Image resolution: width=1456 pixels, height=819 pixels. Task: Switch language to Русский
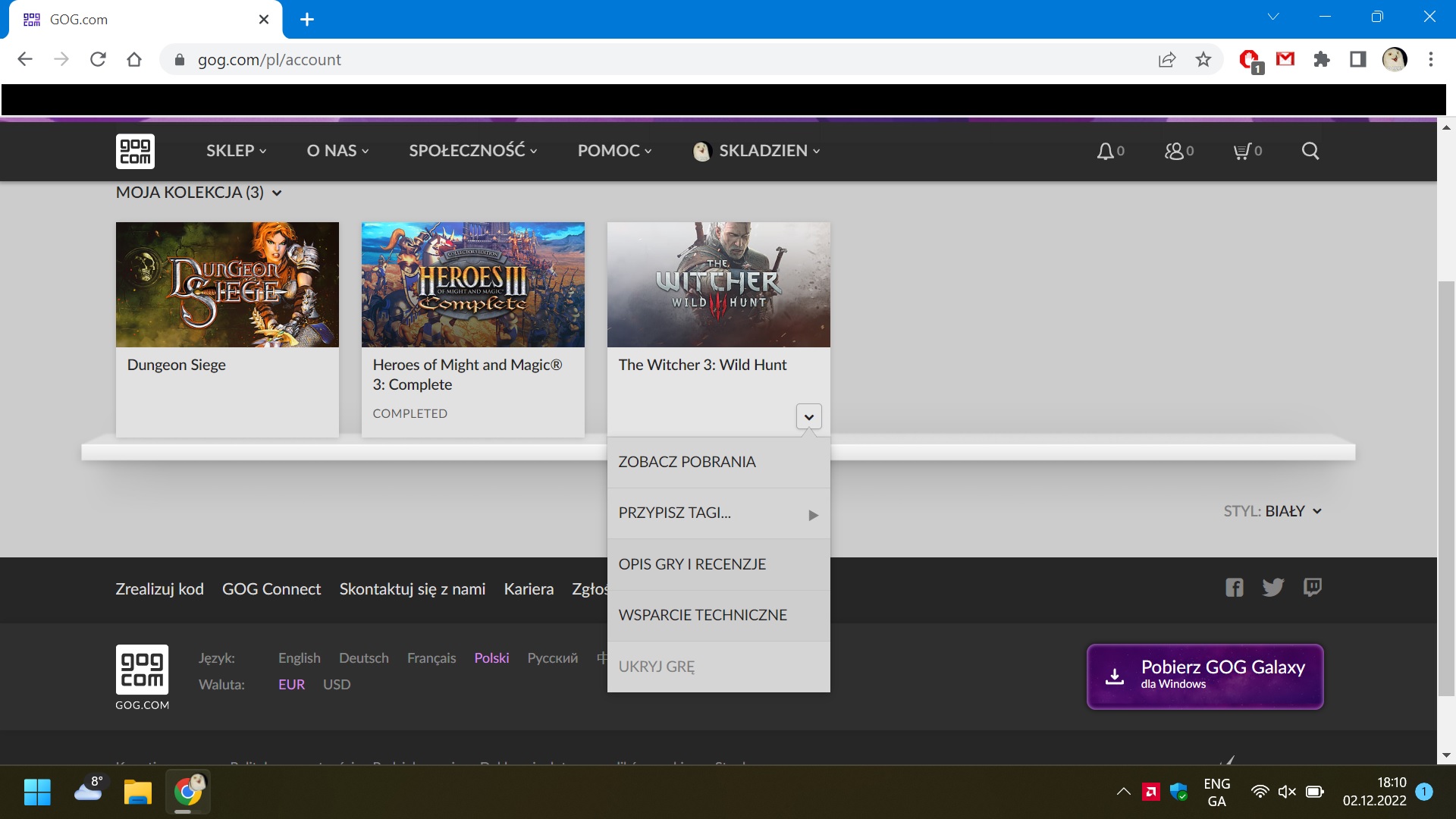[x=553, y=658]
